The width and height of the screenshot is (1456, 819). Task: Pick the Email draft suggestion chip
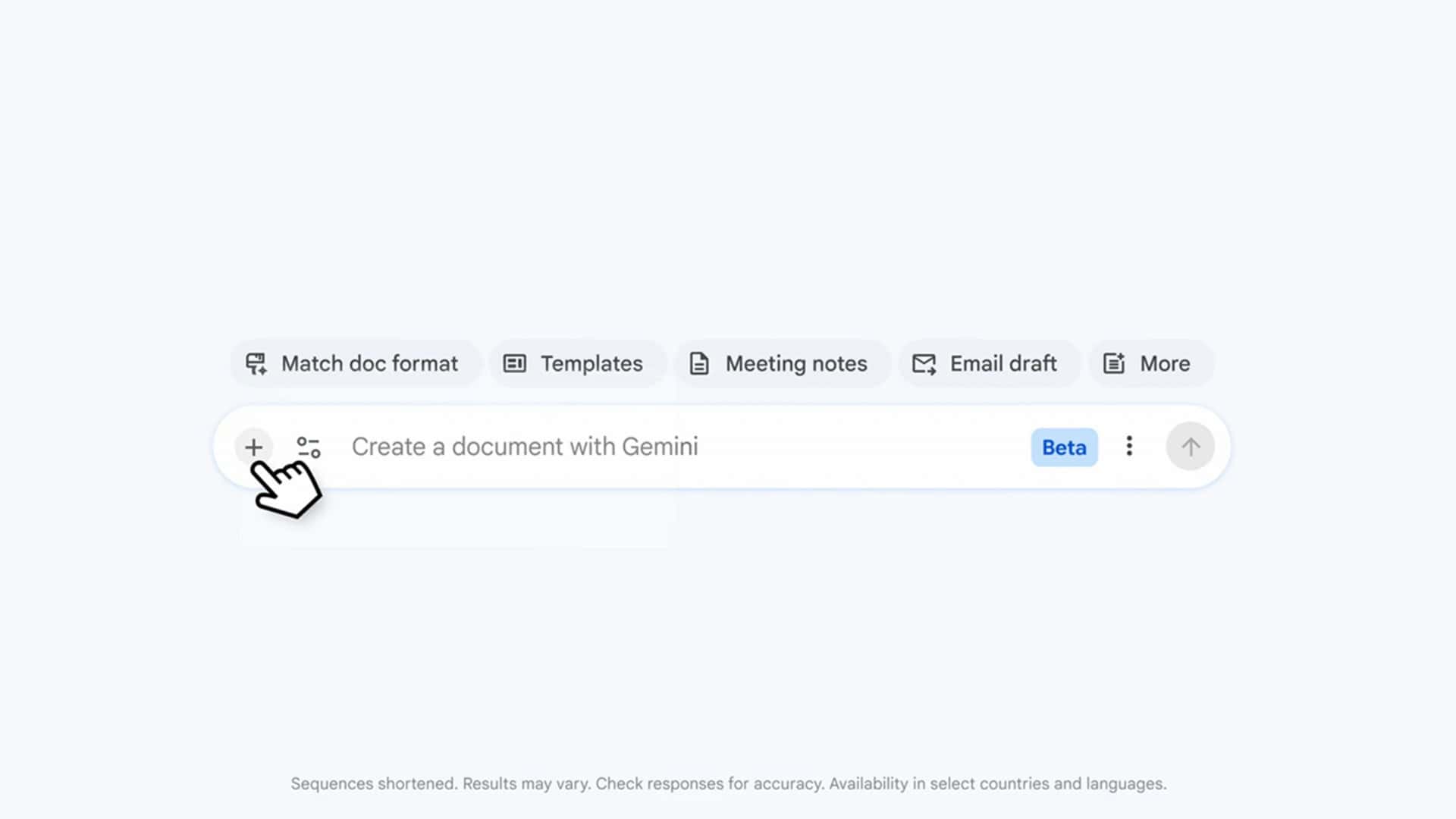coord(1003,364)
